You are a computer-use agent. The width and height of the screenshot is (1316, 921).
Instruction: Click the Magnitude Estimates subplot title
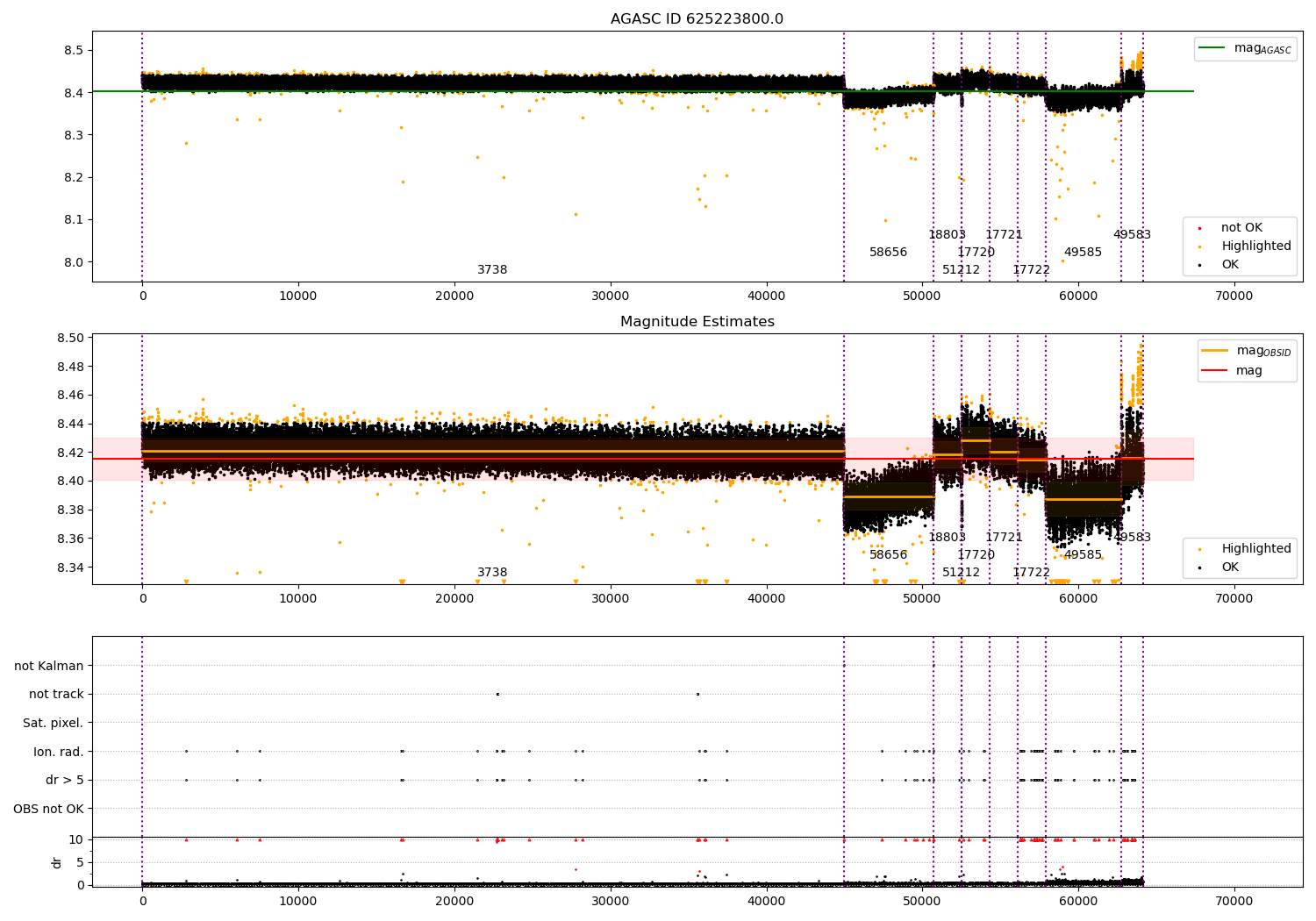pyautogui.click(x=697, y=322)
